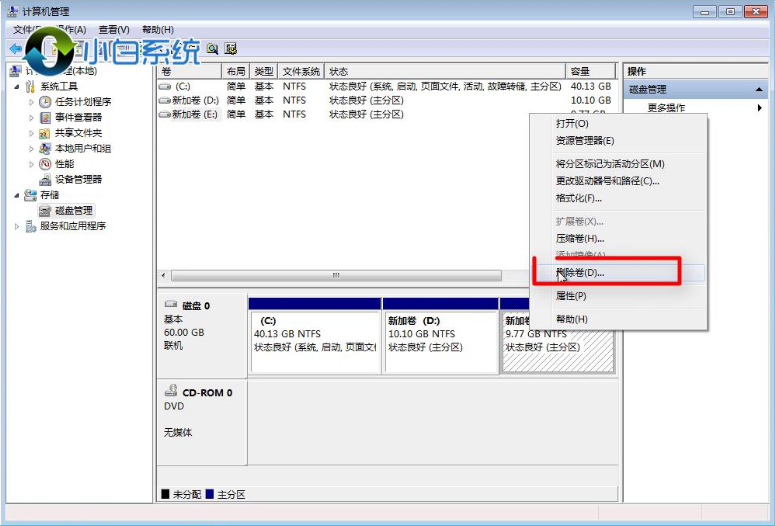
Task: Collapse the 系统工具 tree node
Action: pos(17,87)
